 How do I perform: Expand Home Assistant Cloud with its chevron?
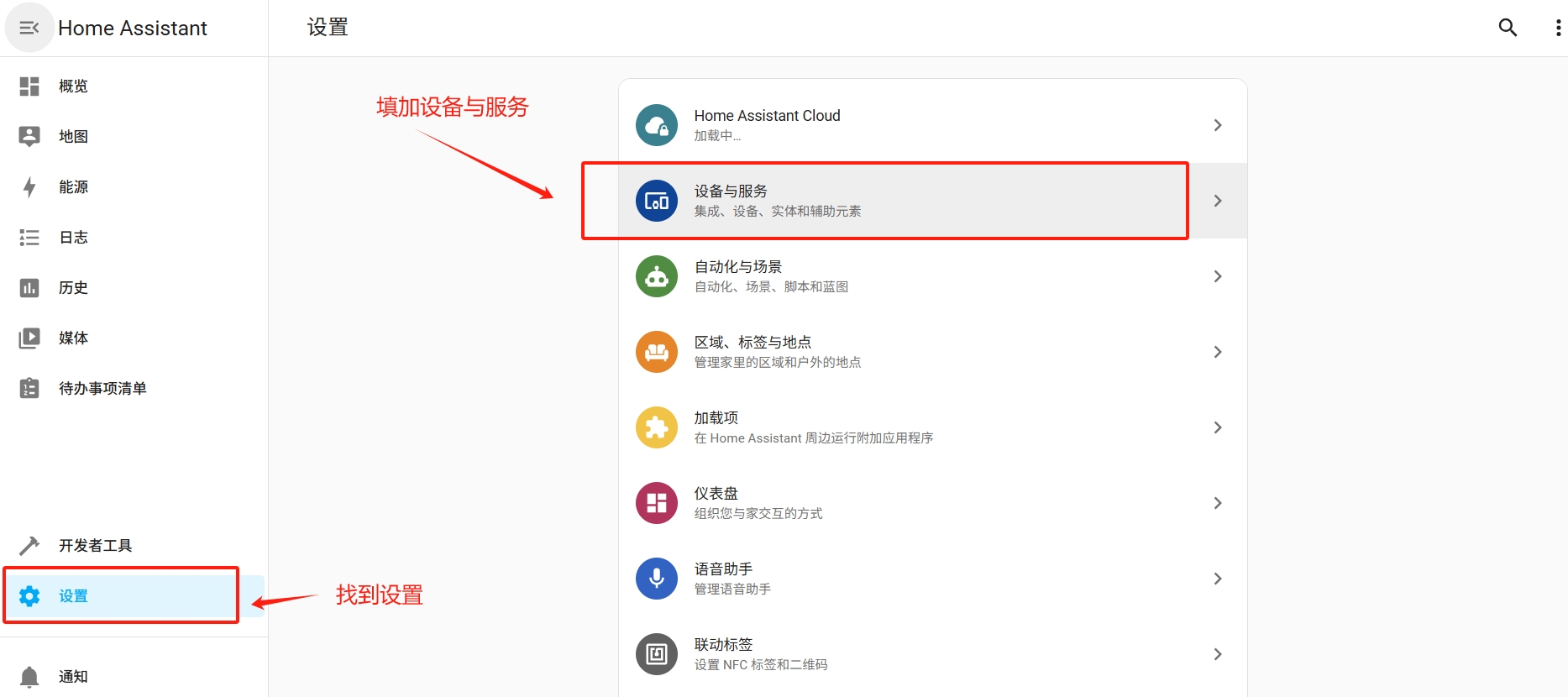pyautogui.click(x=1218, y=125)
